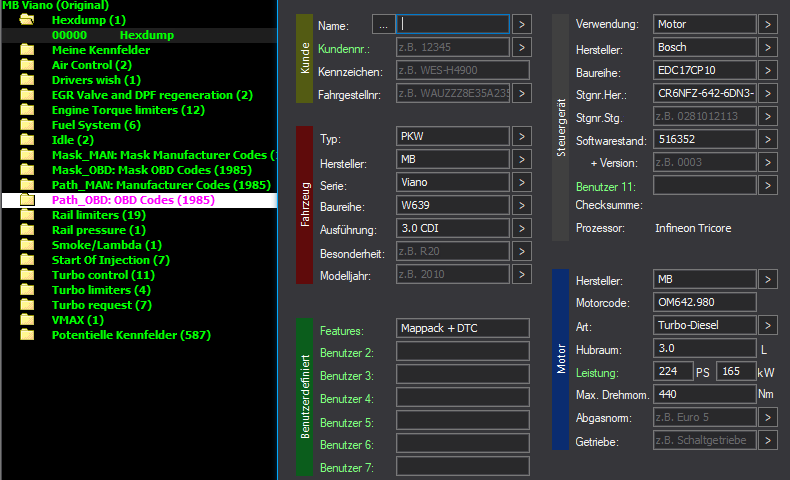Focus the Name input field

point(453,25)
